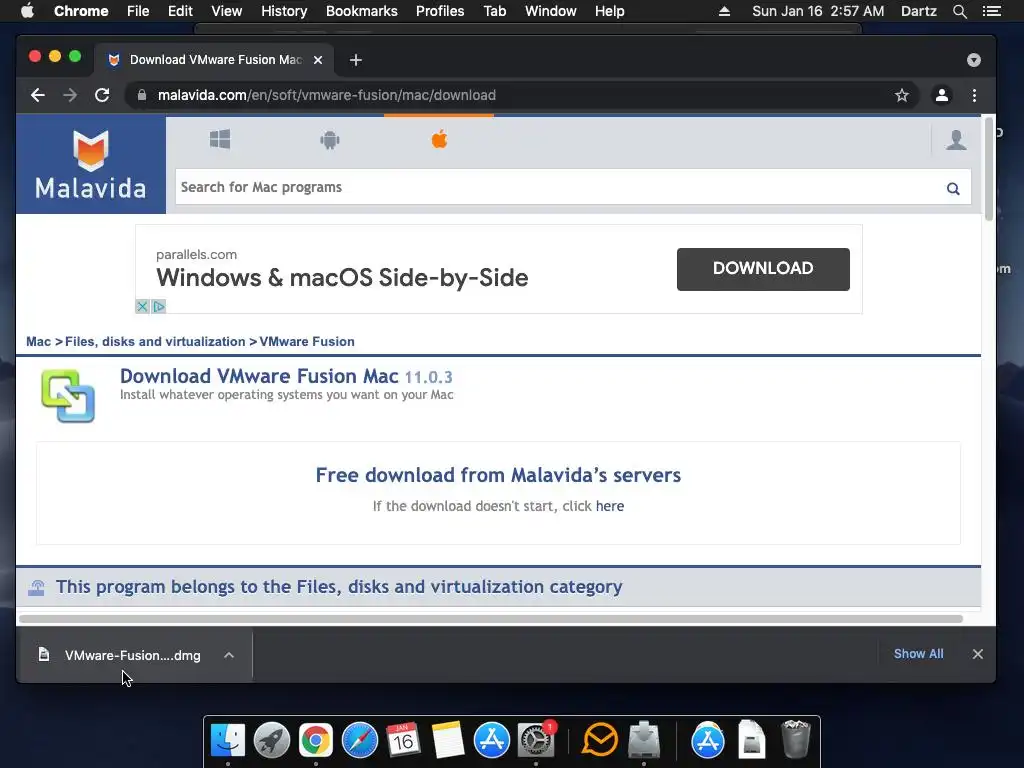Click the AdChoices triangle icon
The height and width of the screenshot is (768, 1024).
[x=159, y=306]
